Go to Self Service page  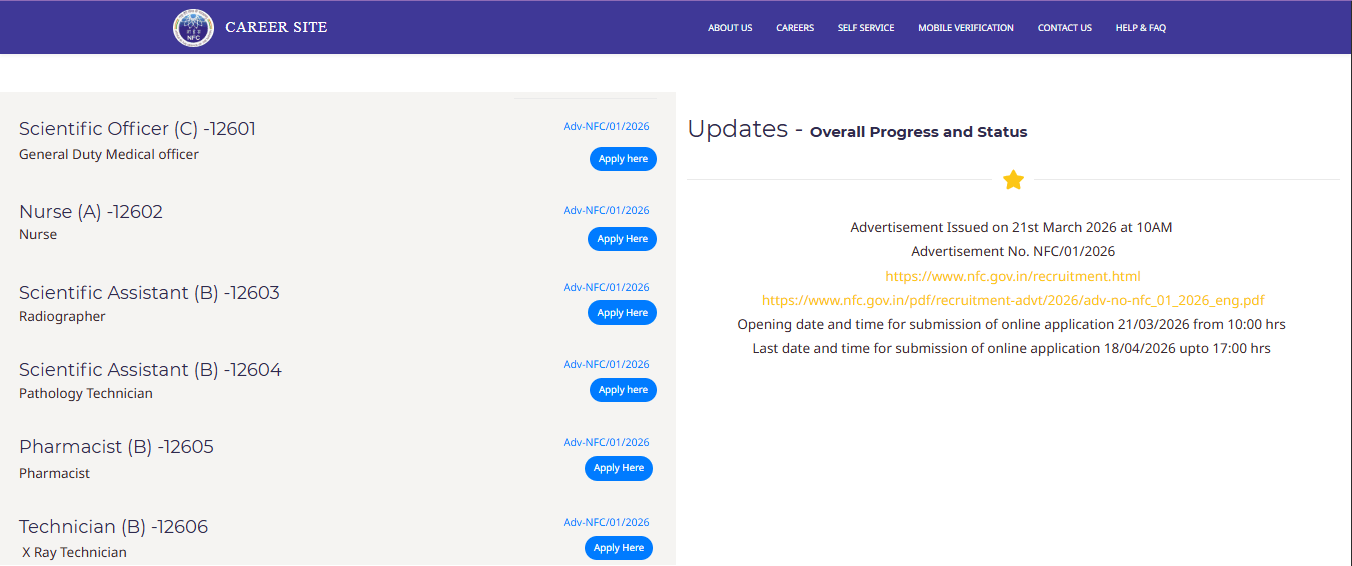tap(866, 28)
